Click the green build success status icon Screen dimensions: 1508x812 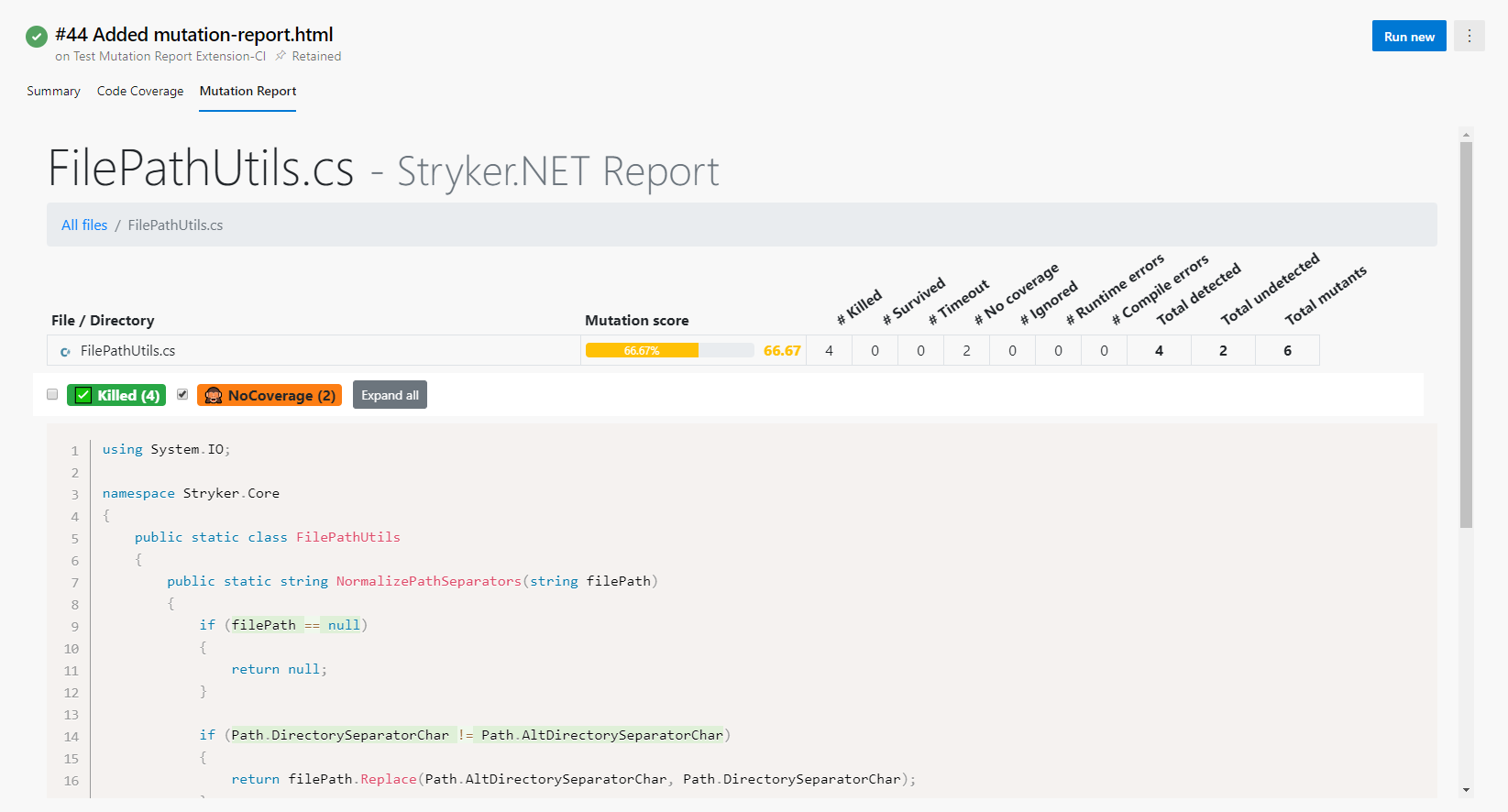click(x=37, y=37)
